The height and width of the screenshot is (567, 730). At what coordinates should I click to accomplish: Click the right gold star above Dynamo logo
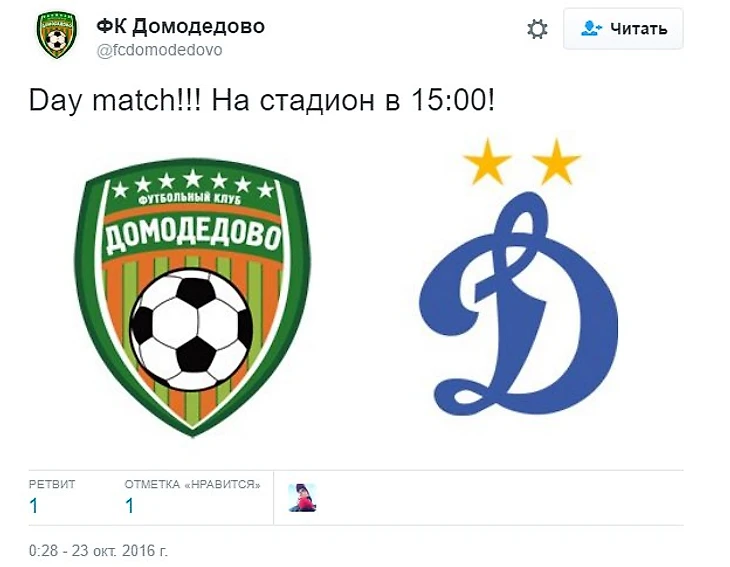pyautogui.click(x=556, y=162)
